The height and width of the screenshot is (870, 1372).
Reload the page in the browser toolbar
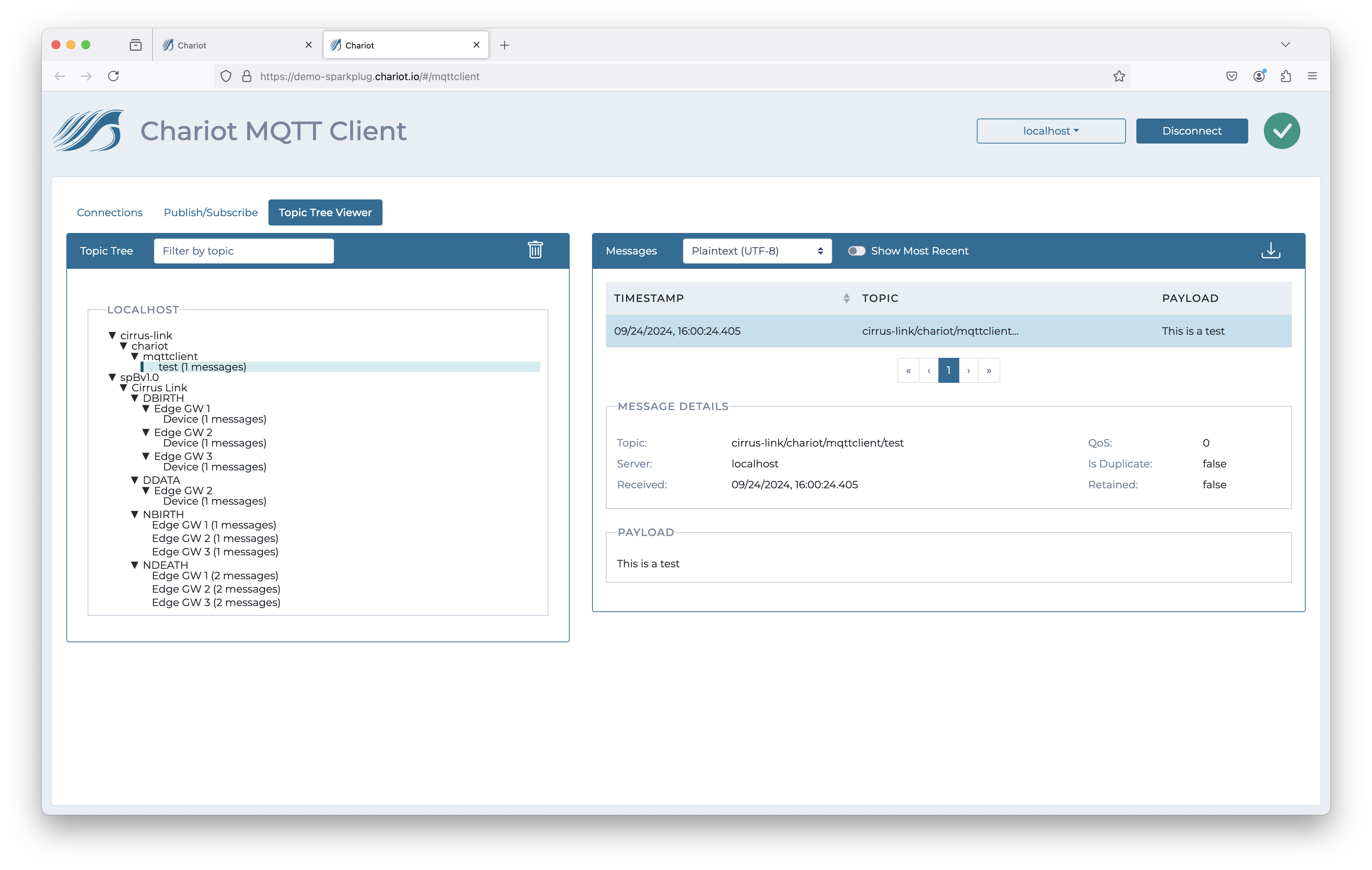coord(113,76)
